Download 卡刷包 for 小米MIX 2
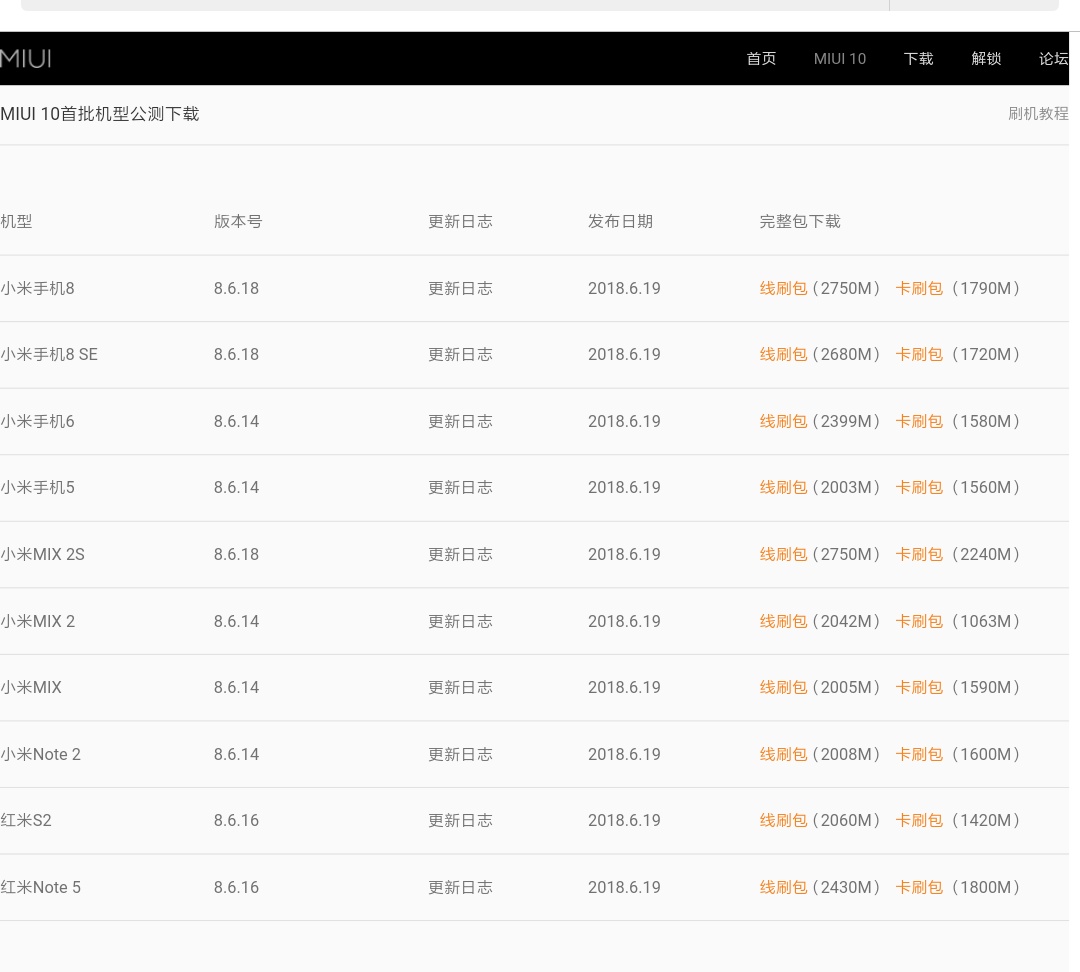Screen dimensions: 1080x972 (x=919, y=621)
